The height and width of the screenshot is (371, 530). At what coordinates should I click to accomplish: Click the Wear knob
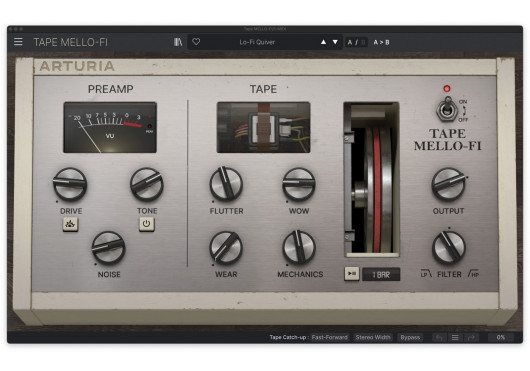click(226, 248)
